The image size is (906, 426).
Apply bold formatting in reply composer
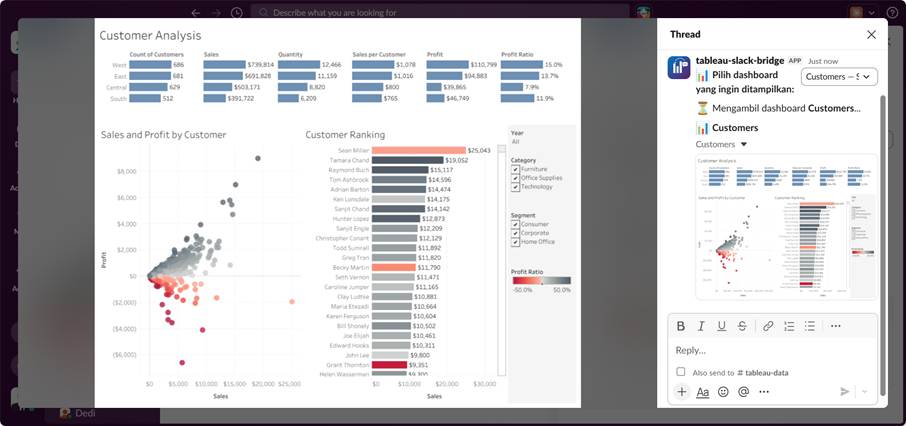681,326
